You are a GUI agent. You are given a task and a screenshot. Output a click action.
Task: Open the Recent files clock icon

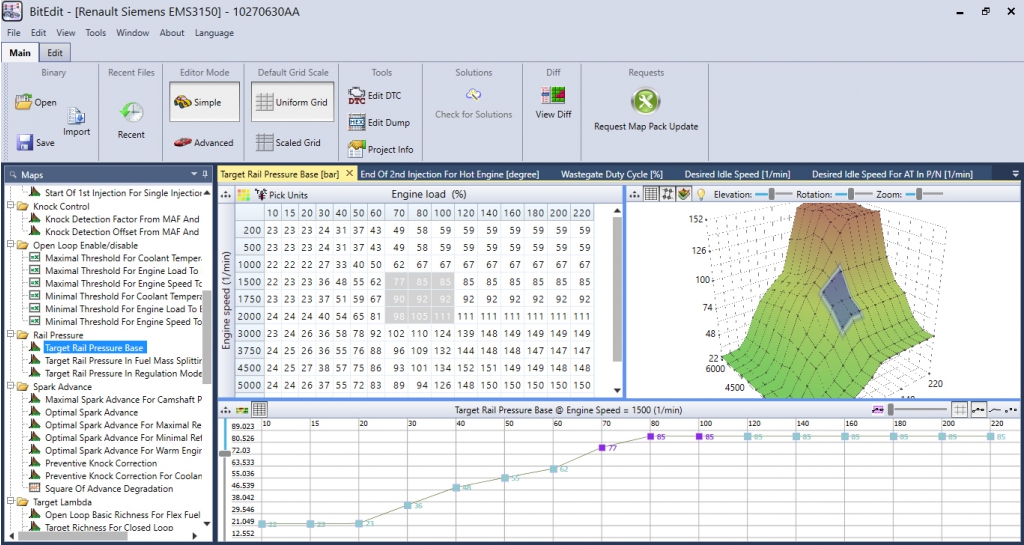pyautogui.click(x=131, y=112)
